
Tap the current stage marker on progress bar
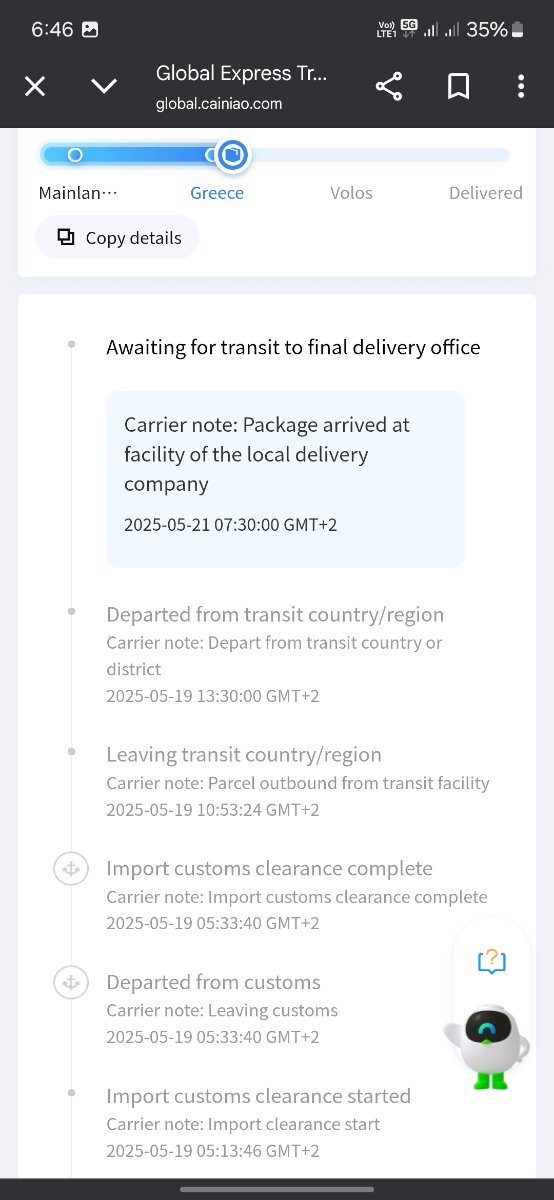click(232, 155)
